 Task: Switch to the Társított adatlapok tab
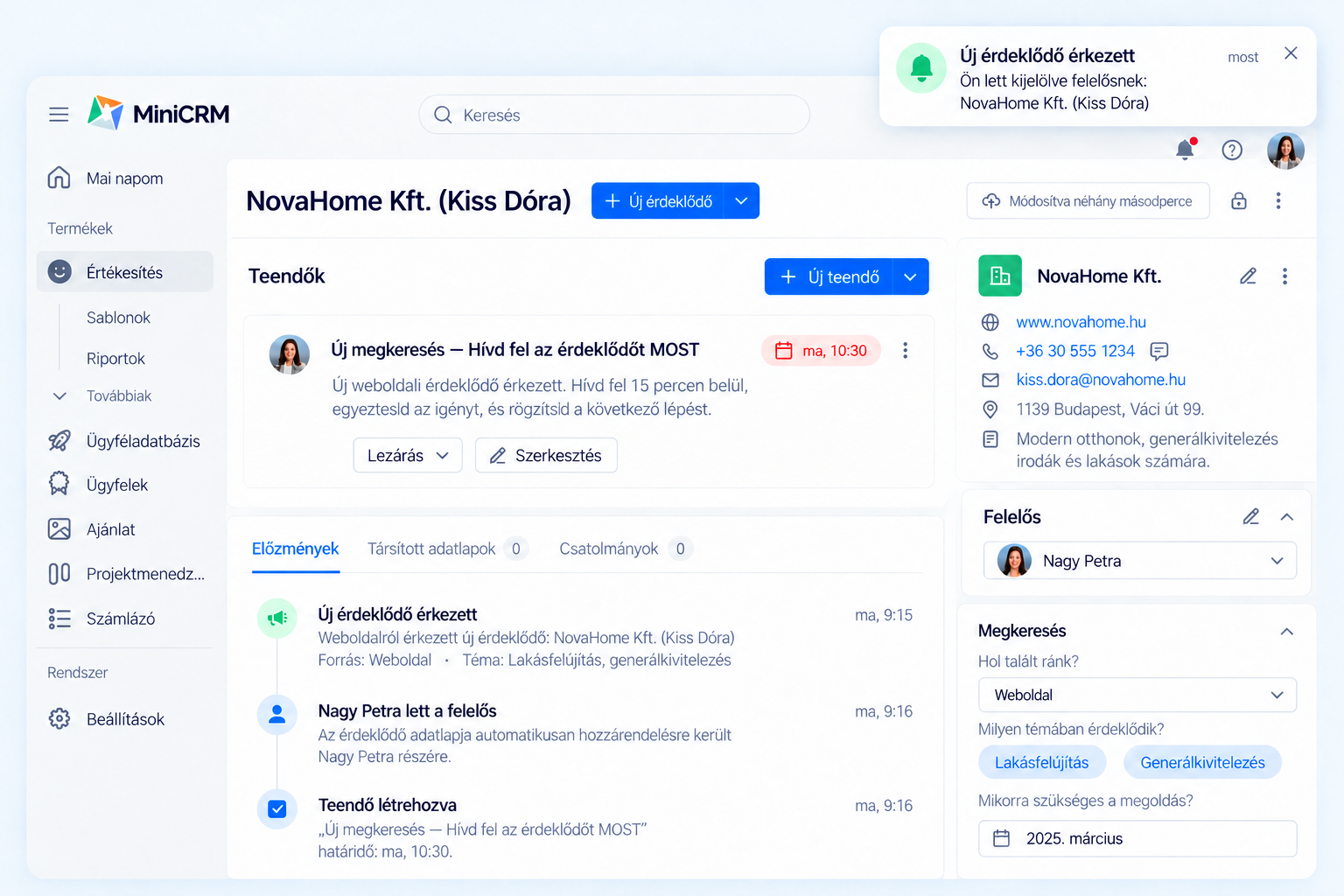[x=446, y=549]
